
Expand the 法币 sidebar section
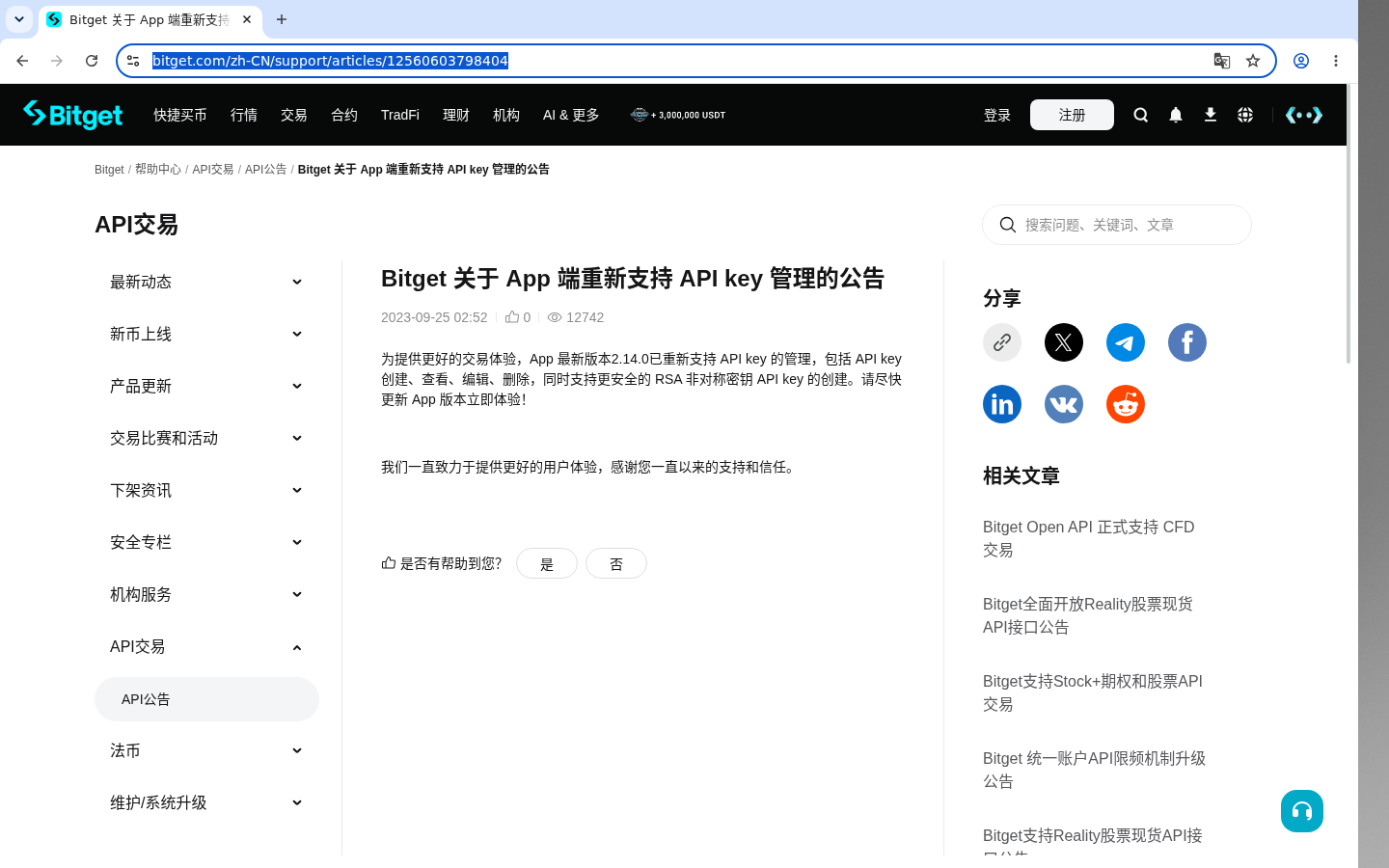coord(206,750)
